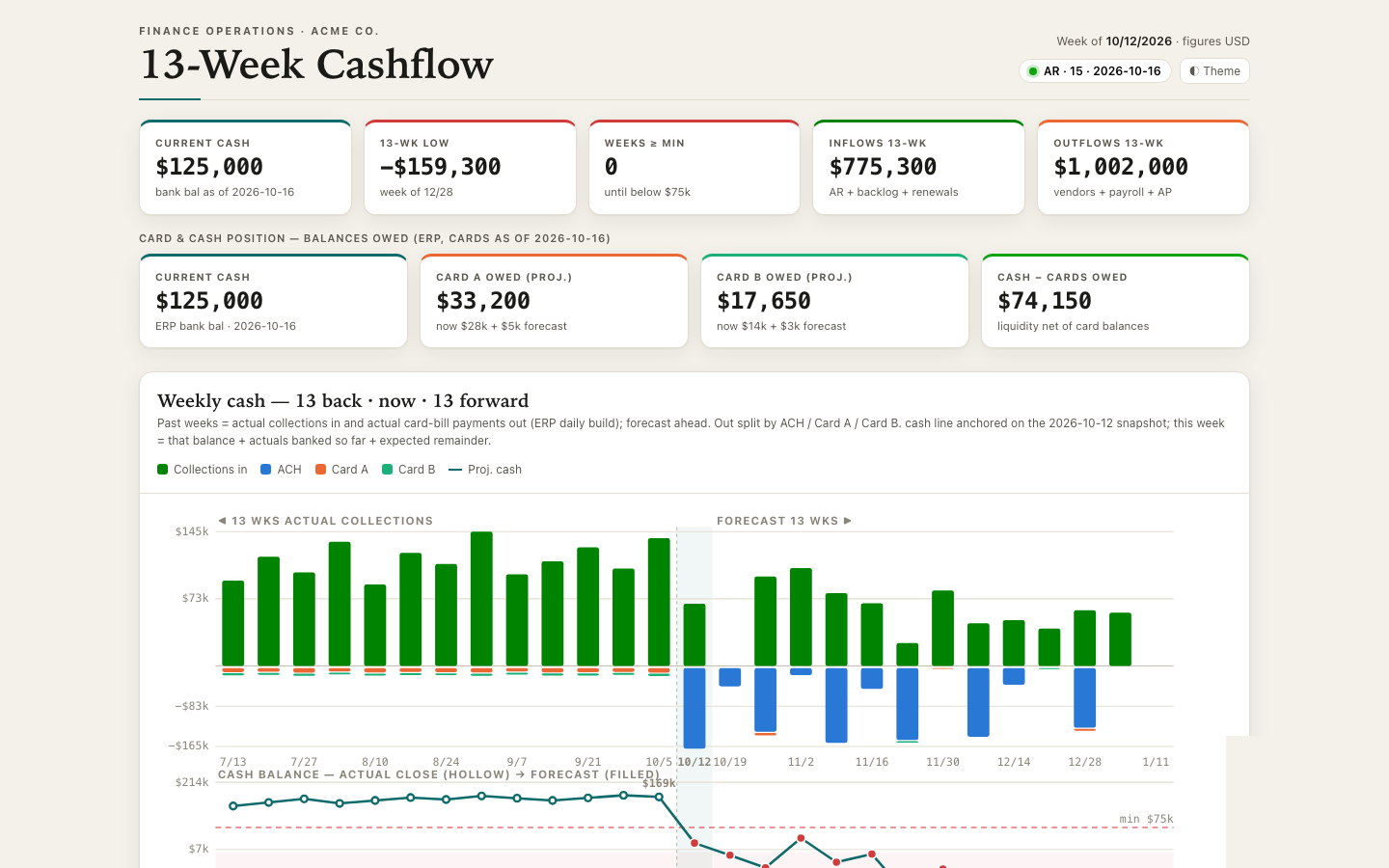
Task: Click the $169k cash balance point label
Action: pyautogui.click(x=659, y=783)
